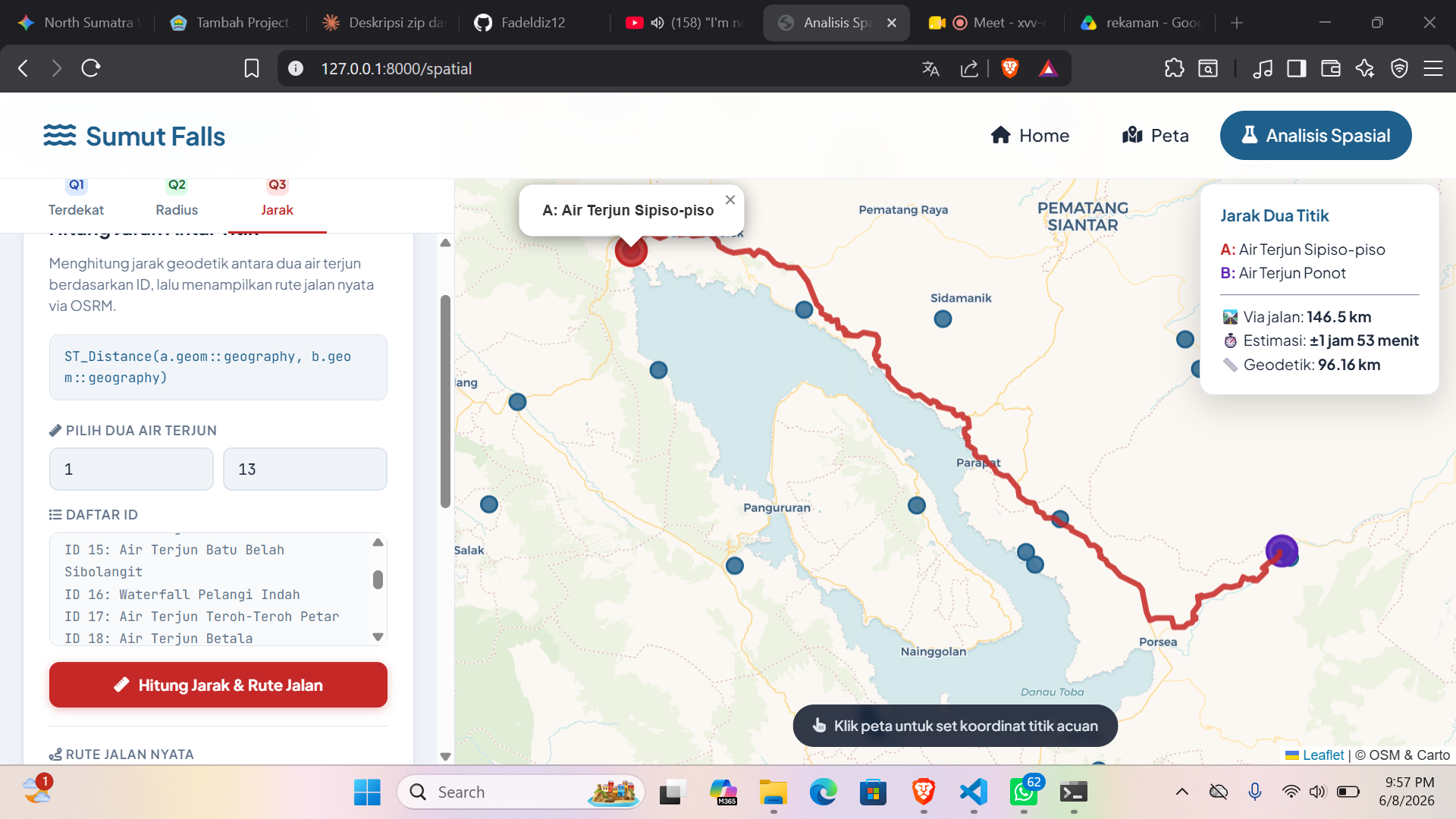Open the Terminal from the taskbar
The image size is (1456, 819).
tap(1074, 792)
